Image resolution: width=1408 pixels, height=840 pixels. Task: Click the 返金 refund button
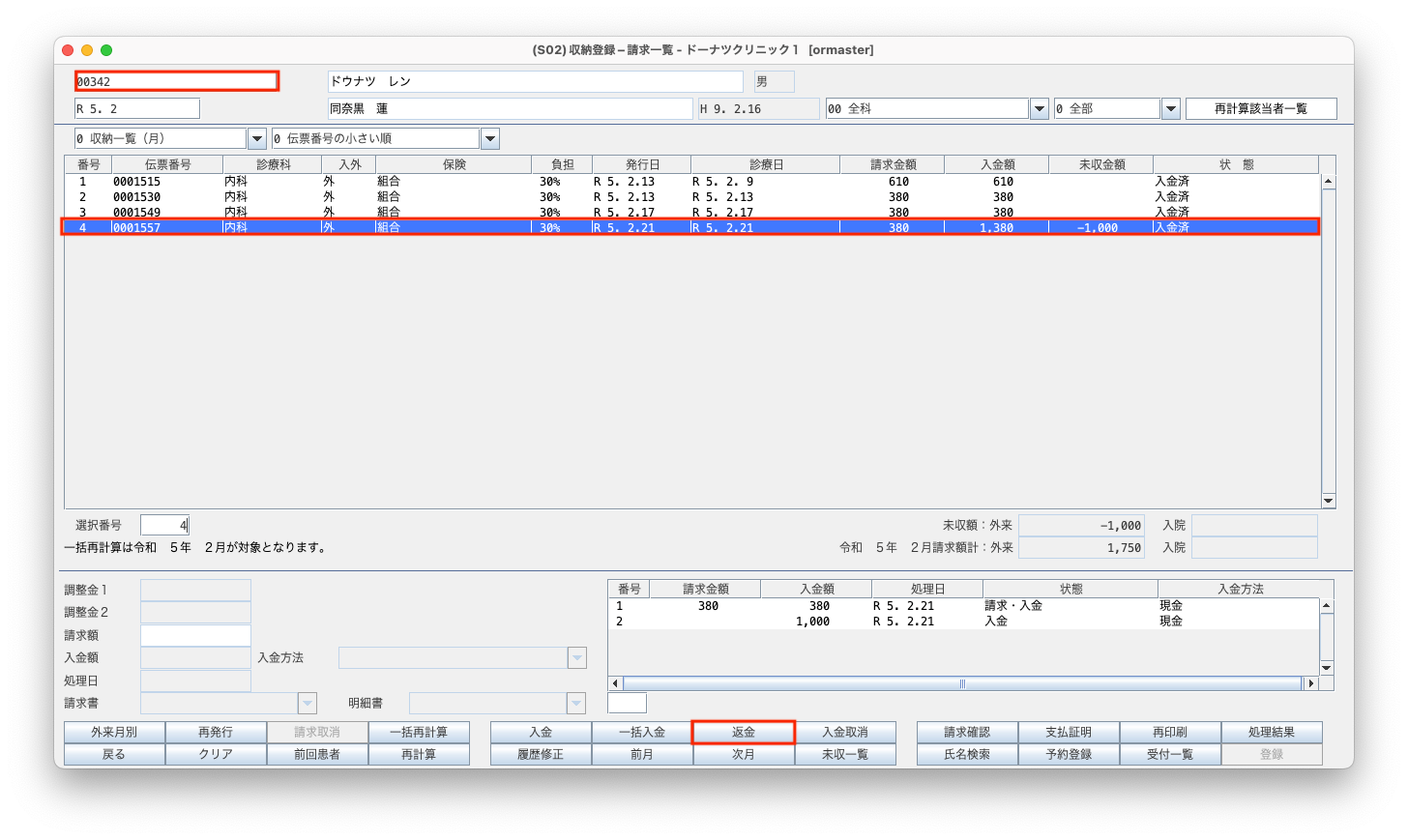coord(743,732)
